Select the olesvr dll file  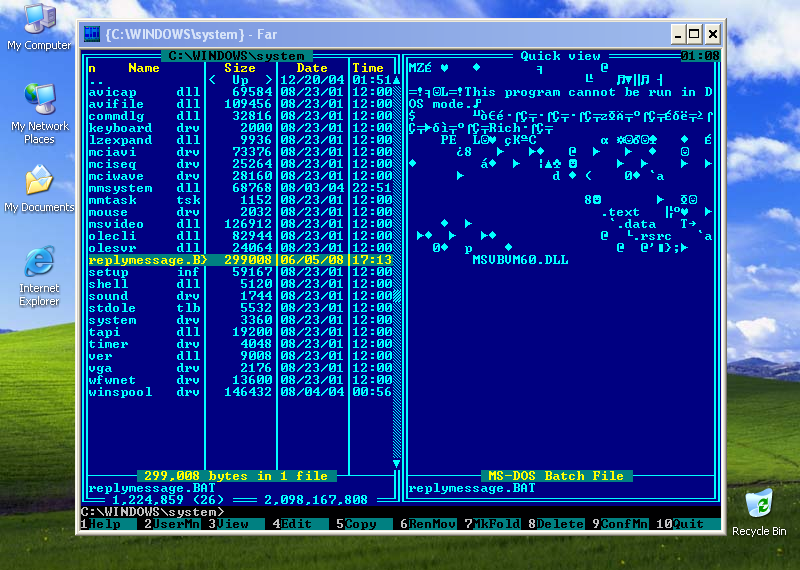point(240,248)
